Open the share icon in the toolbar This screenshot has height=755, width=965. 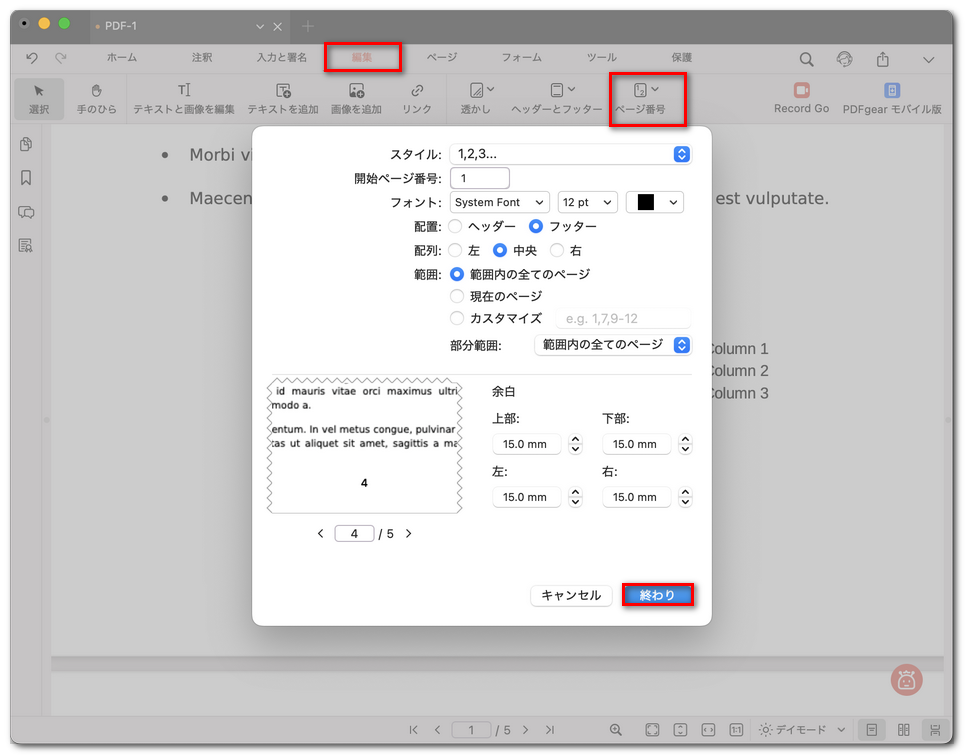coord(883,59)
